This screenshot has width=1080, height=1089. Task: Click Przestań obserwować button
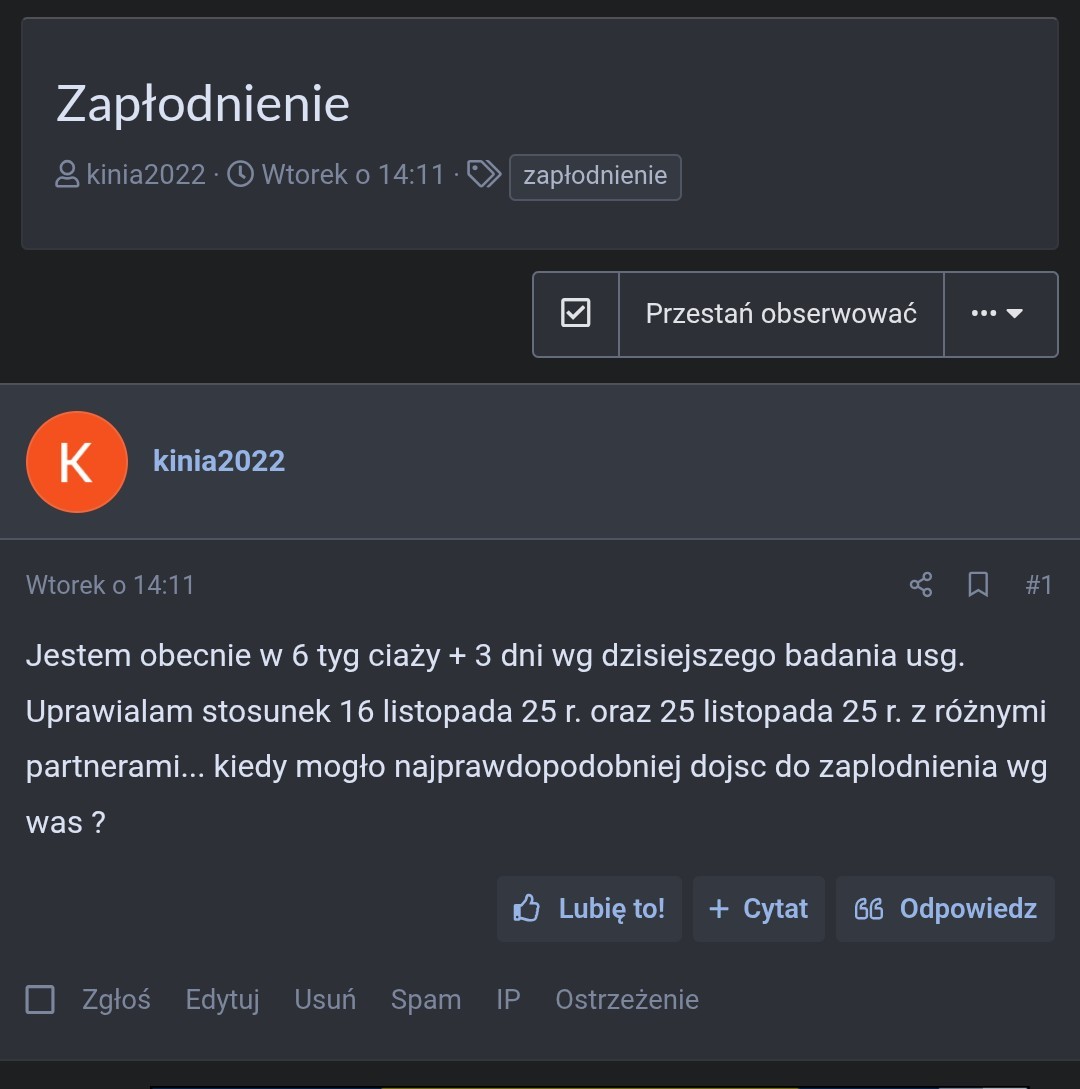tap(781, 314)
